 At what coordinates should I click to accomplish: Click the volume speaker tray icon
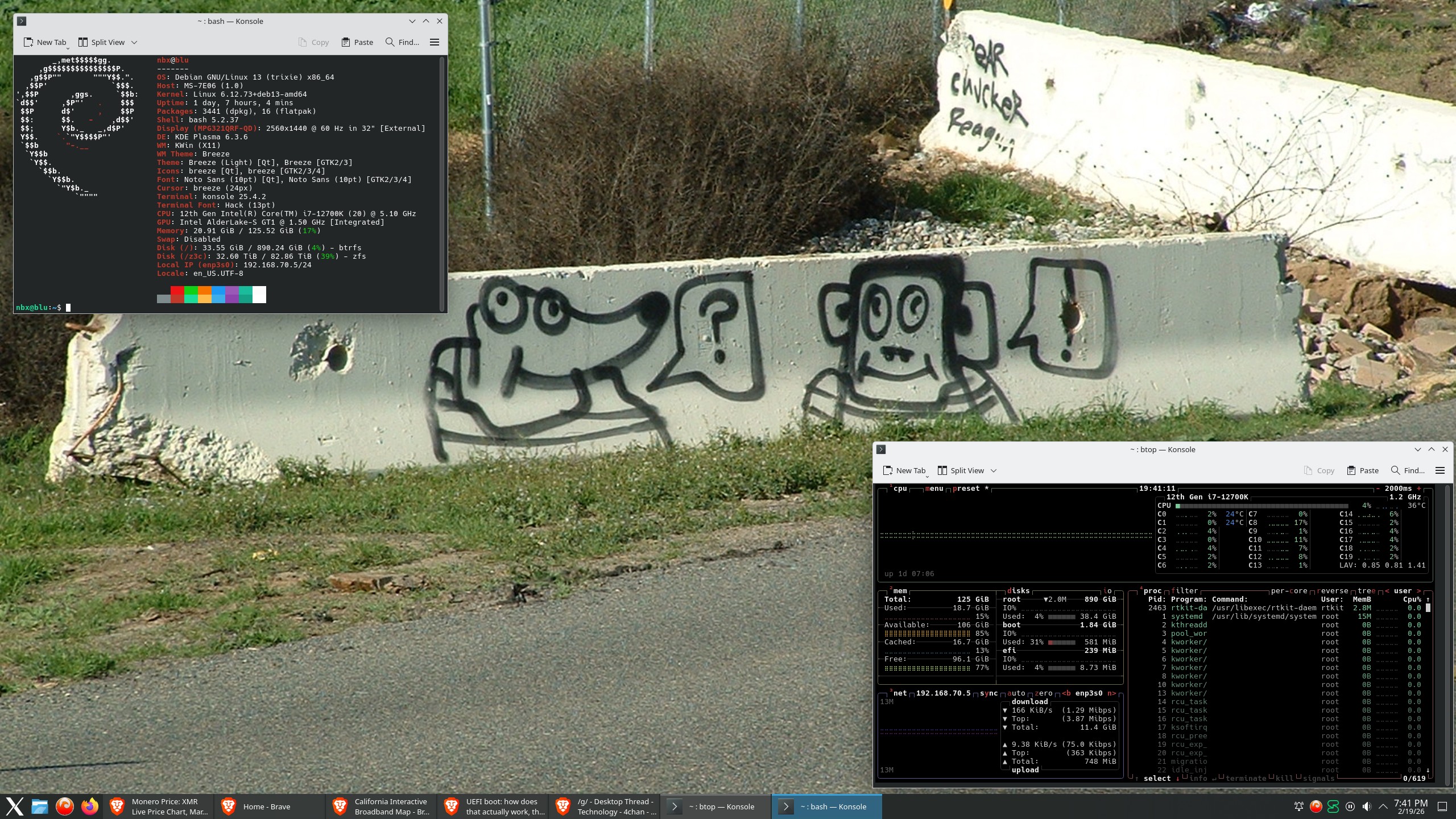1367,806
